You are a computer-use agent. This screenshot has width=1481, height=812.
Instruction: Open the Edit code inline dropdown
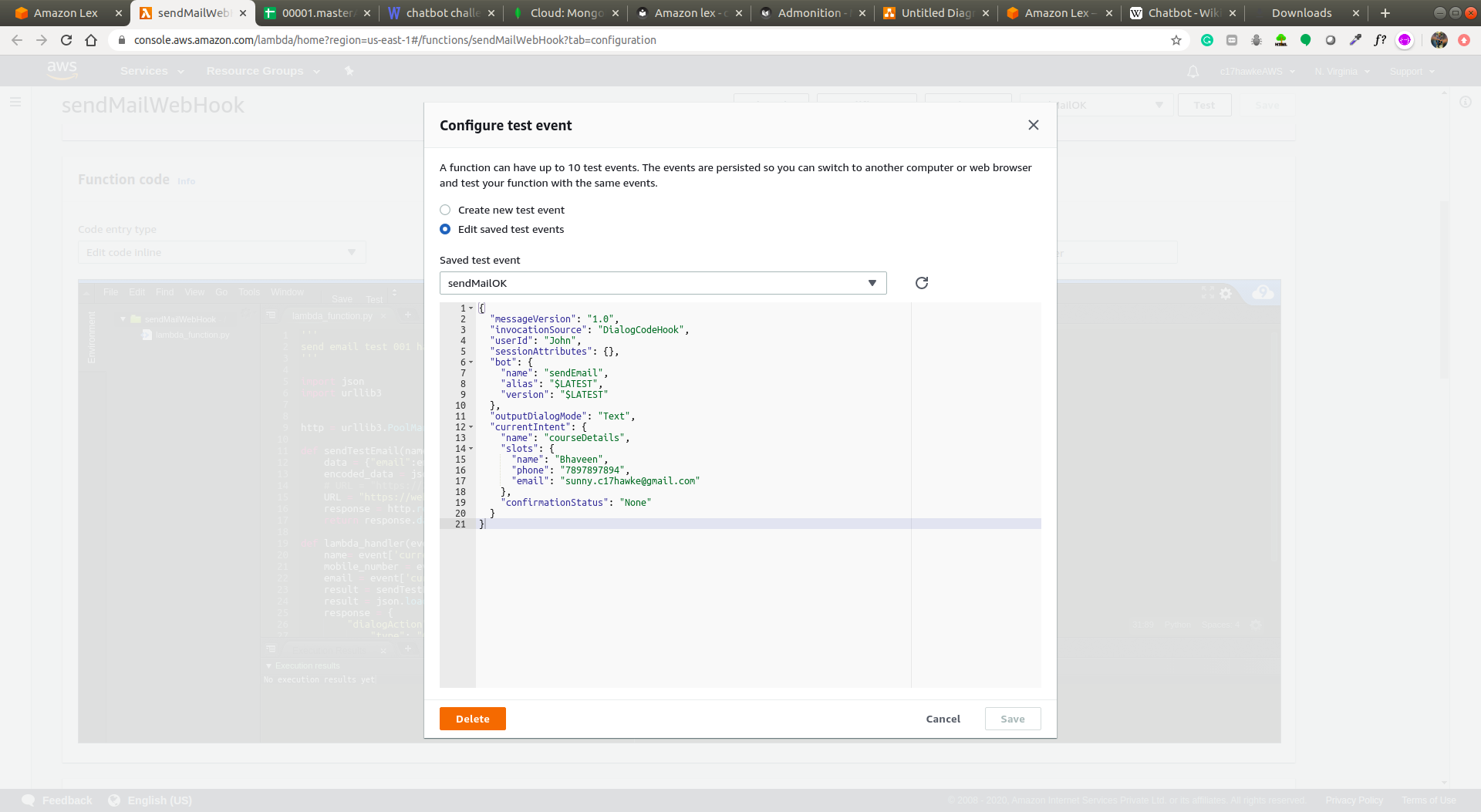[x=222, y=252]
